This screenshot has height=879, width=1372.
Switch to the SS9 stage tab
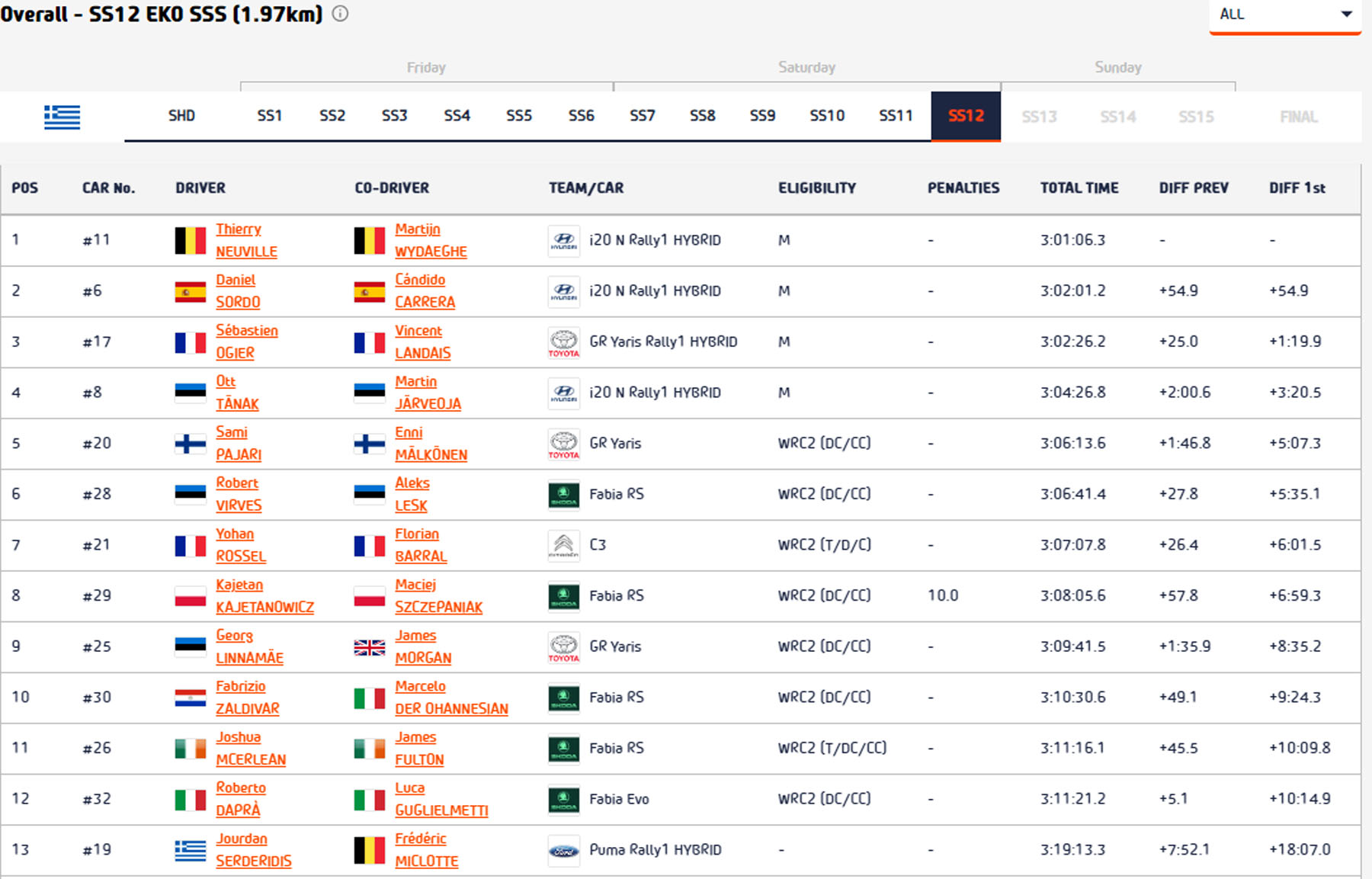[762, 116]
